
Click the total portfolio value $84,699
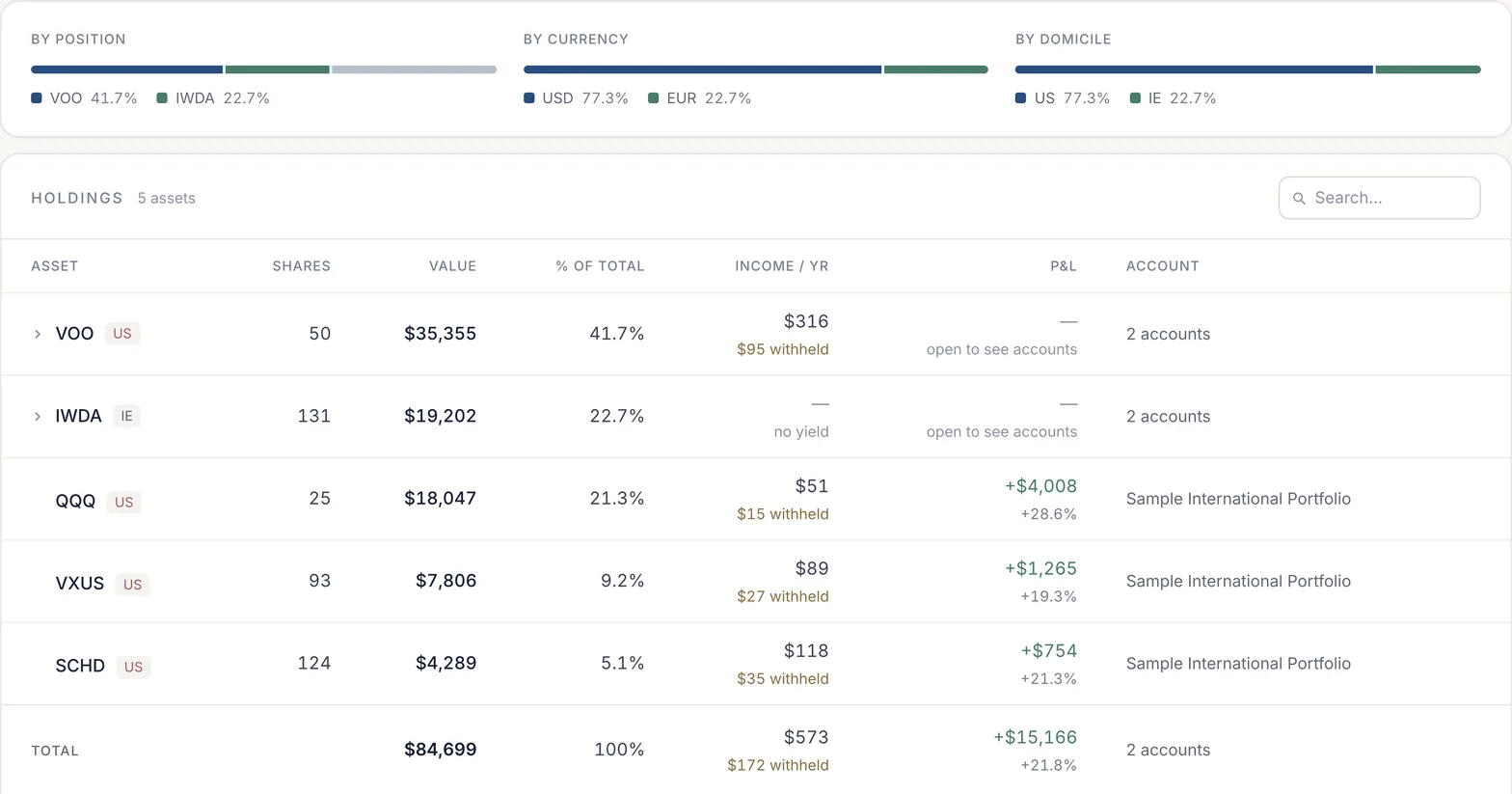441,750
